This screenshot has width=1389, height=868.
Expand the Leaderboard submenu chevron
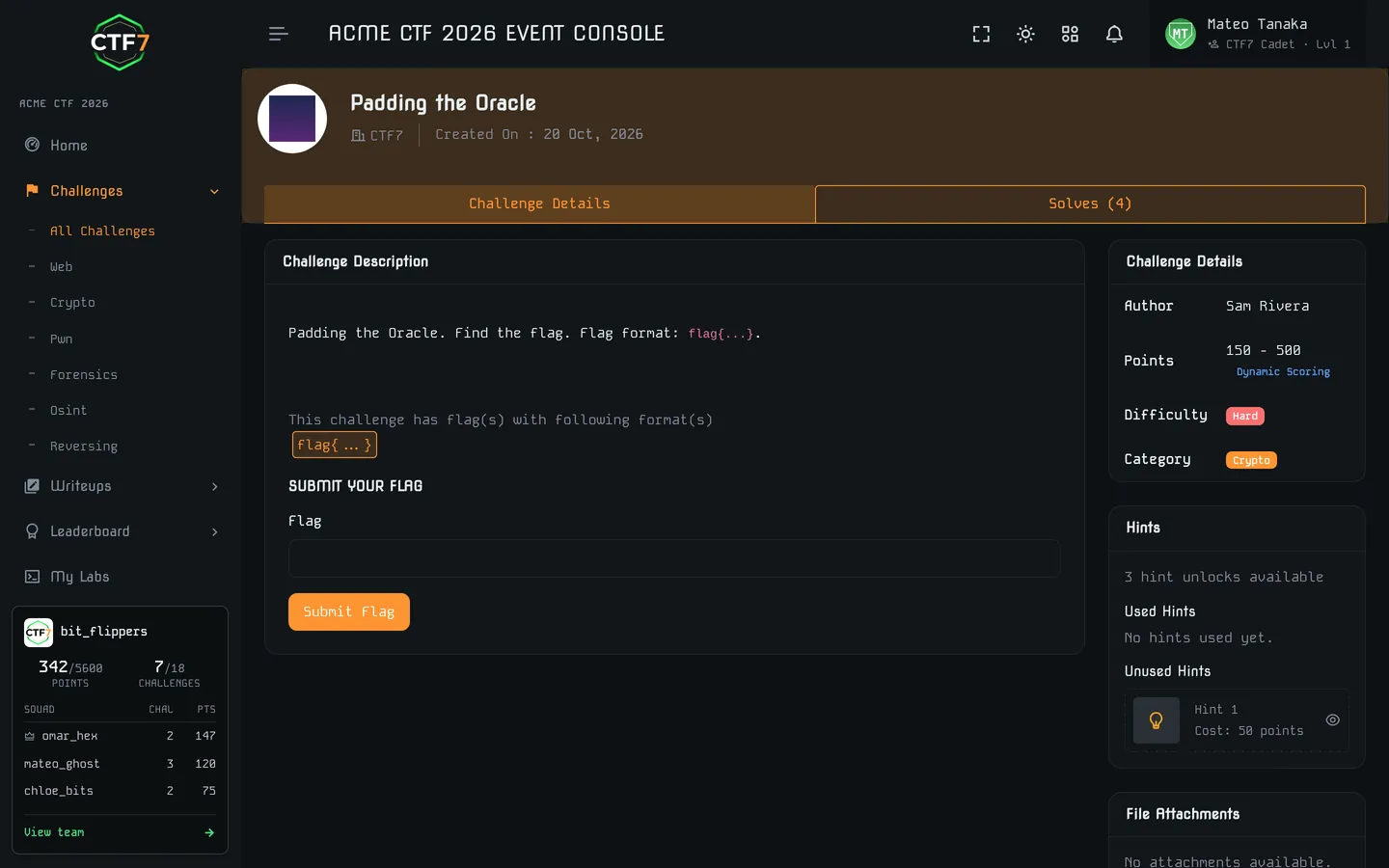(x=214, y=531)
